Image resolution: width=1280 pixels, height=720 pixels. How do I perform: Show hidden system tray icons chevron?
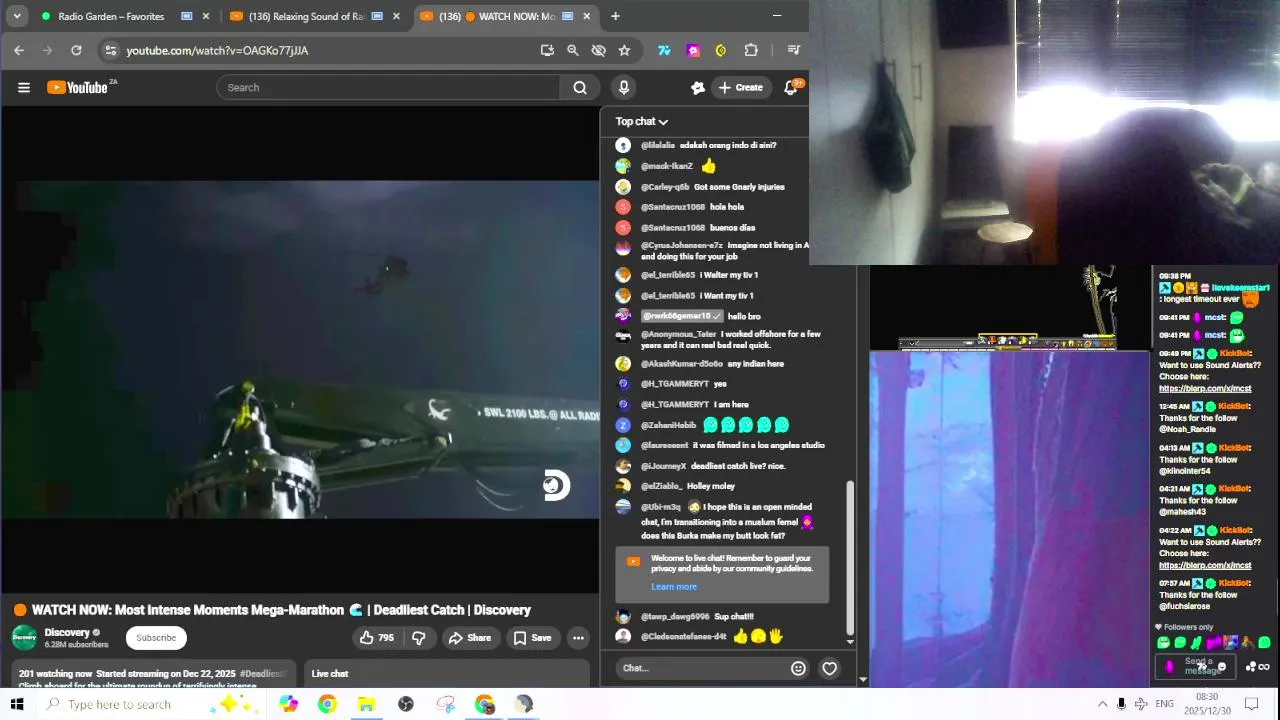pos(1102,704)
